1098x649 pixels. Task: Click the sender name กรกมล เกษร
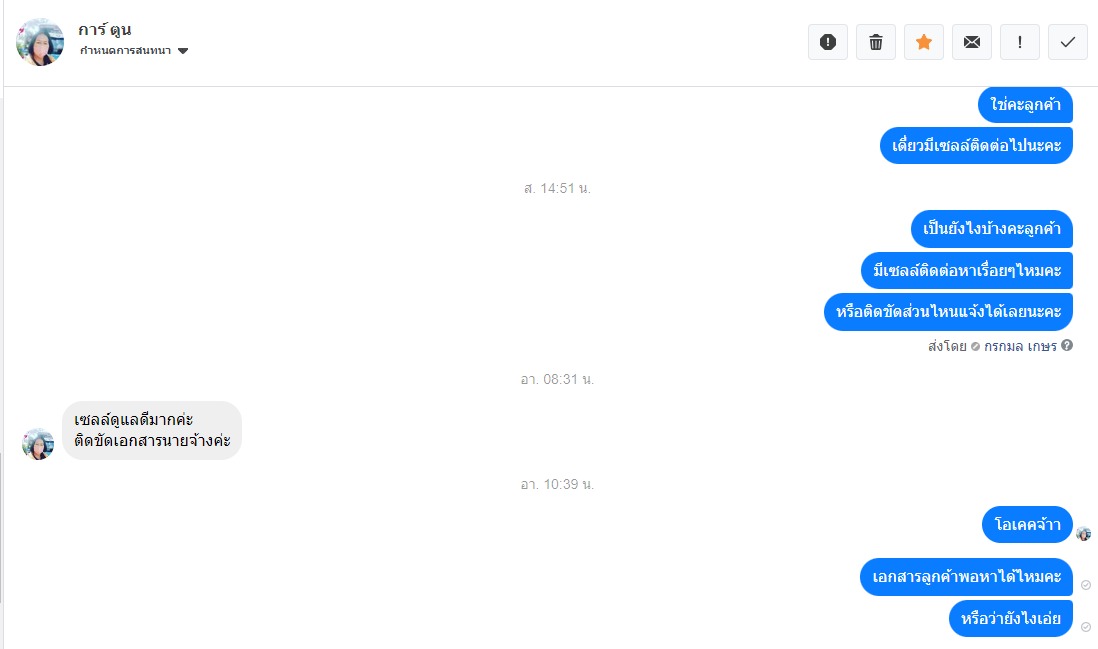pos(1020,346)
